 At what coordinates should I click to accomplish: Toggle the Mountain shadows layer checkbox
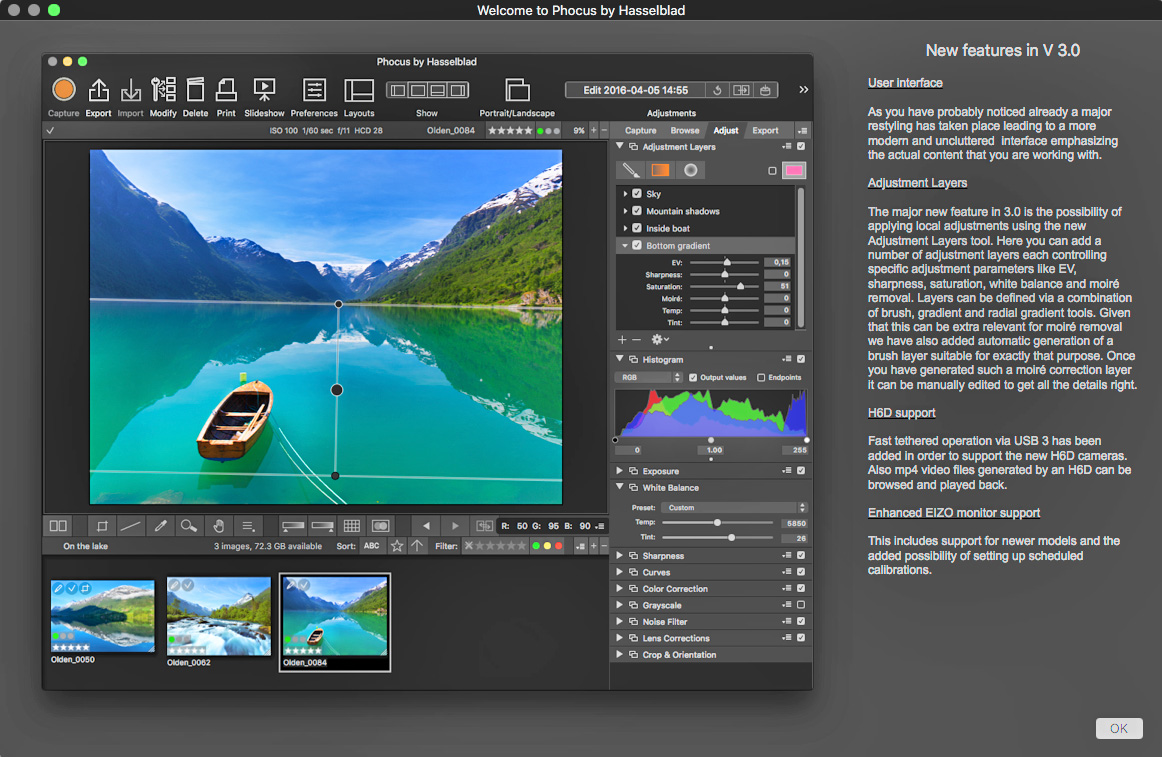click(637, 211)
